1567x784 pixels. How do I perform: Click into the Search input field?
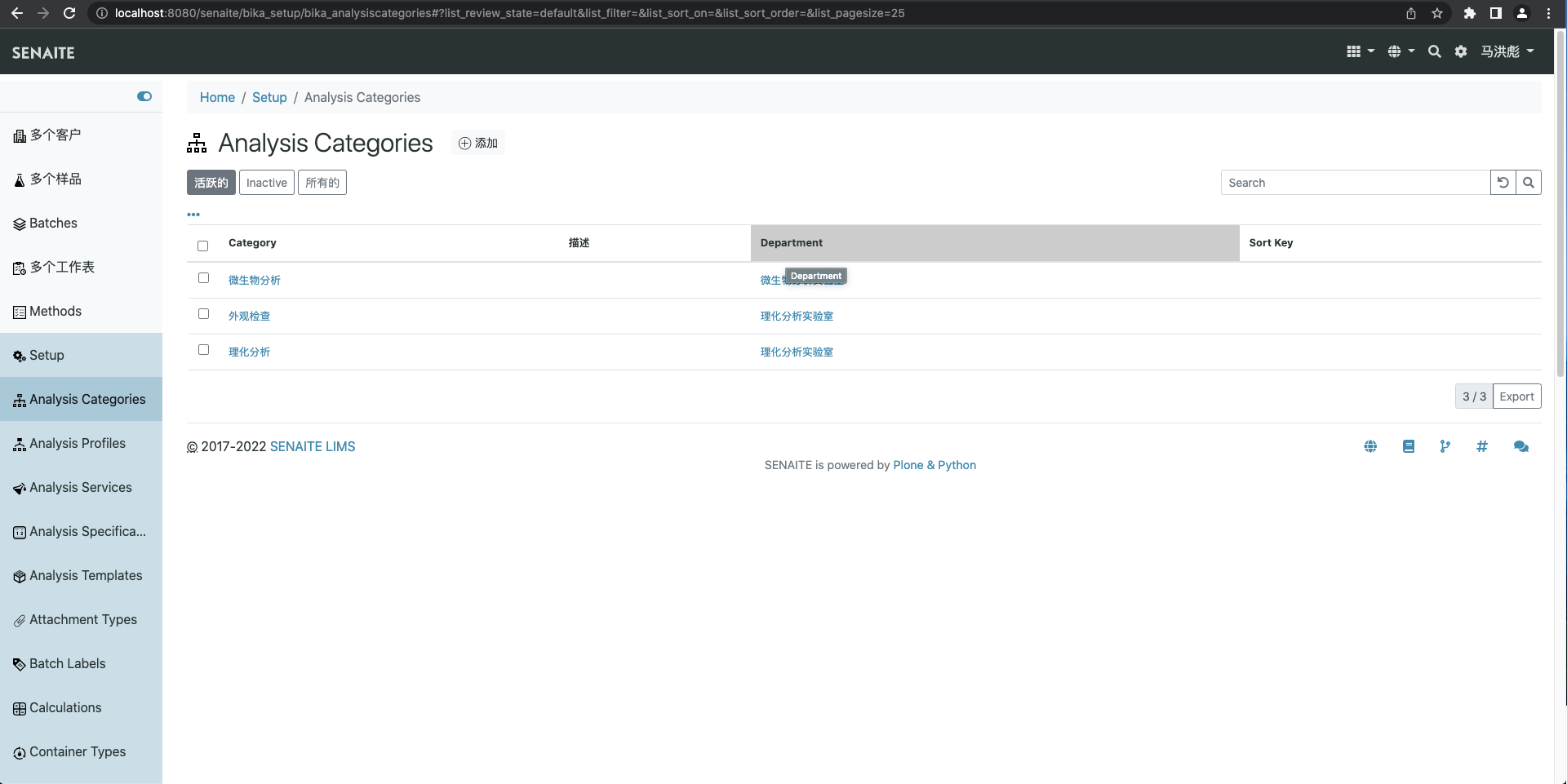click(x=1356, y=183)
